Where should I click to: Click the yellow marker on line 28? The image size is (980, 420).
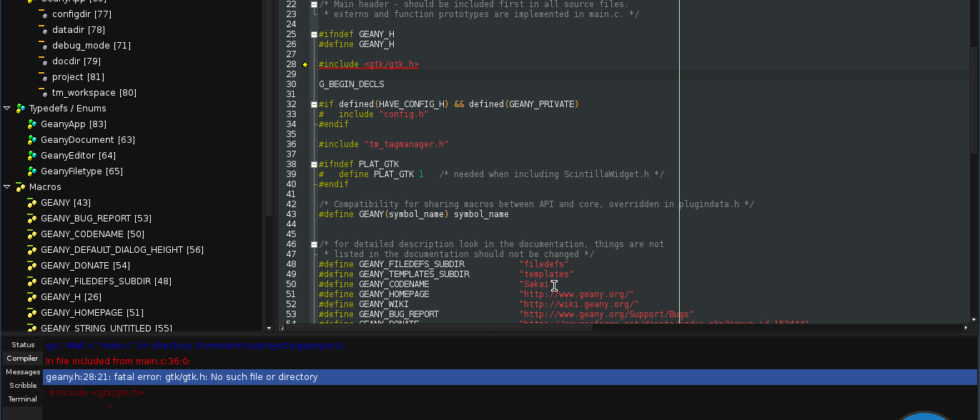(305, 65)
